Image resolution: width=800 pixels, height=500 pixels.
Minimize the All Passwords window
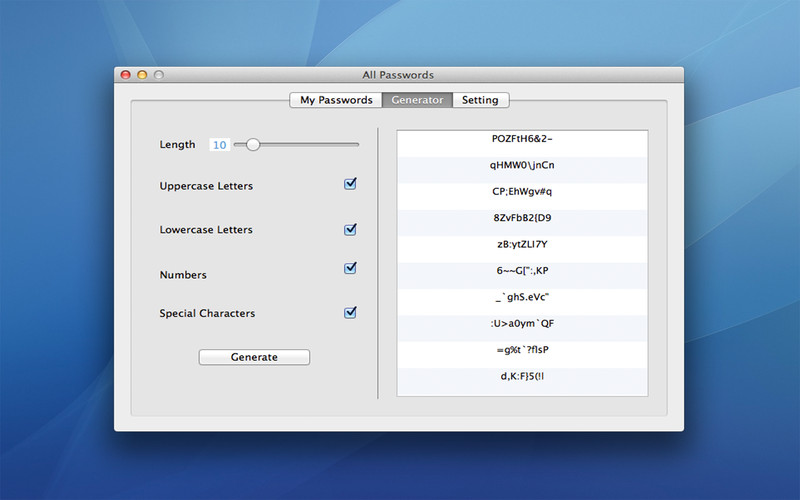pos(142,75)
